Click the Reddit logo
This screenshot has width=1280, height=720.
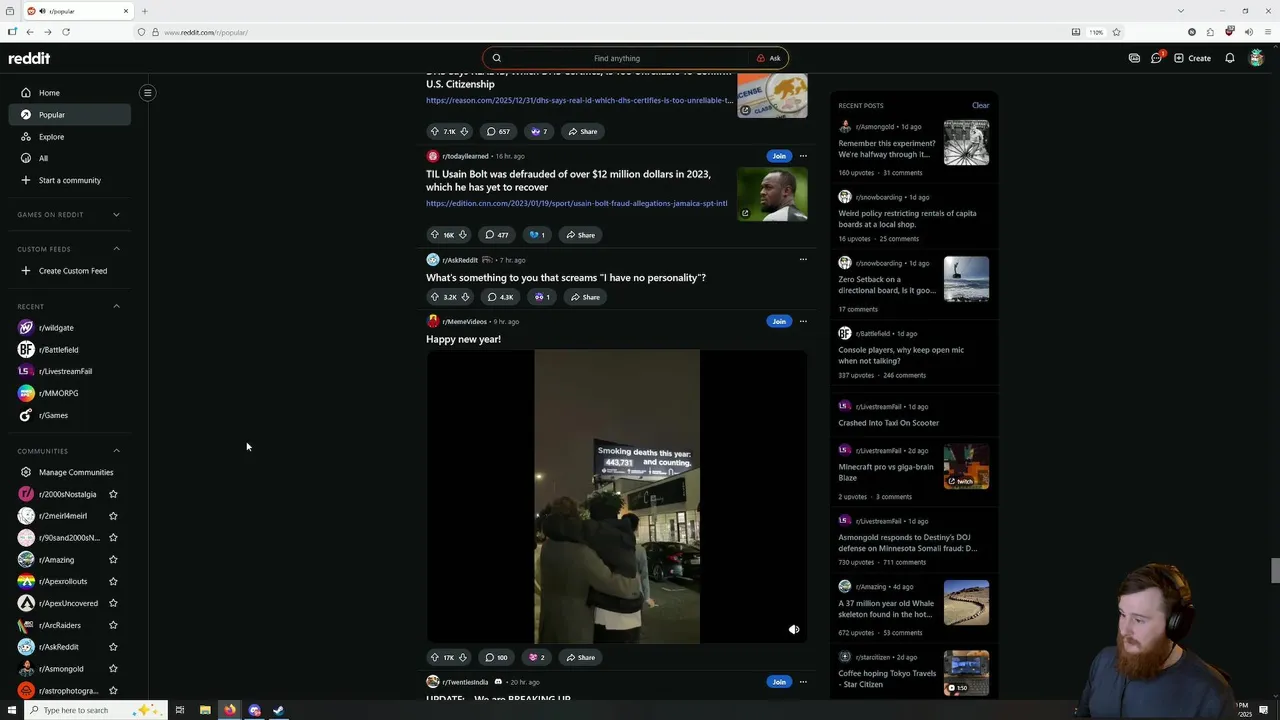(29, 58)
